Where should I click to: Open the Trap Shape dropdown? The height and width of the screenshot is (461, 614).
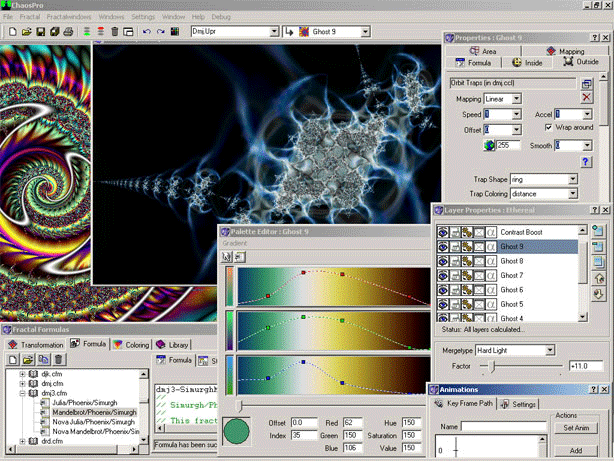click(x=572, y=178)
